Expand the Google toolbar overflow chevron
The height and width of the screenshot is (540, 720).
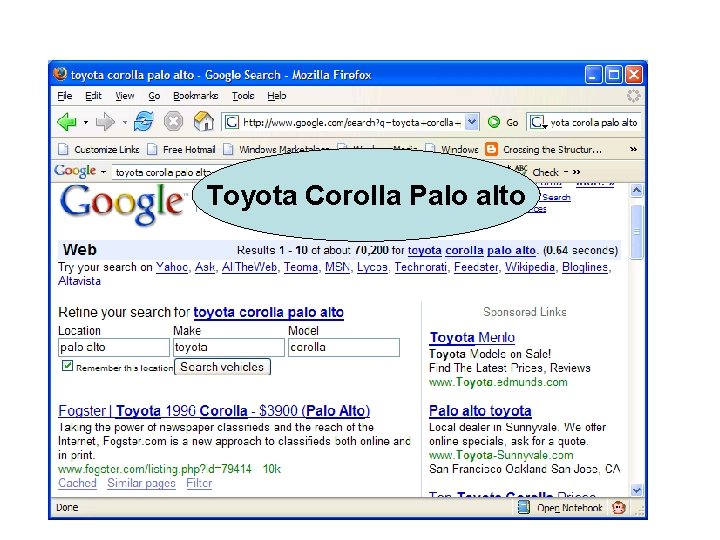[x=576, y=172]
